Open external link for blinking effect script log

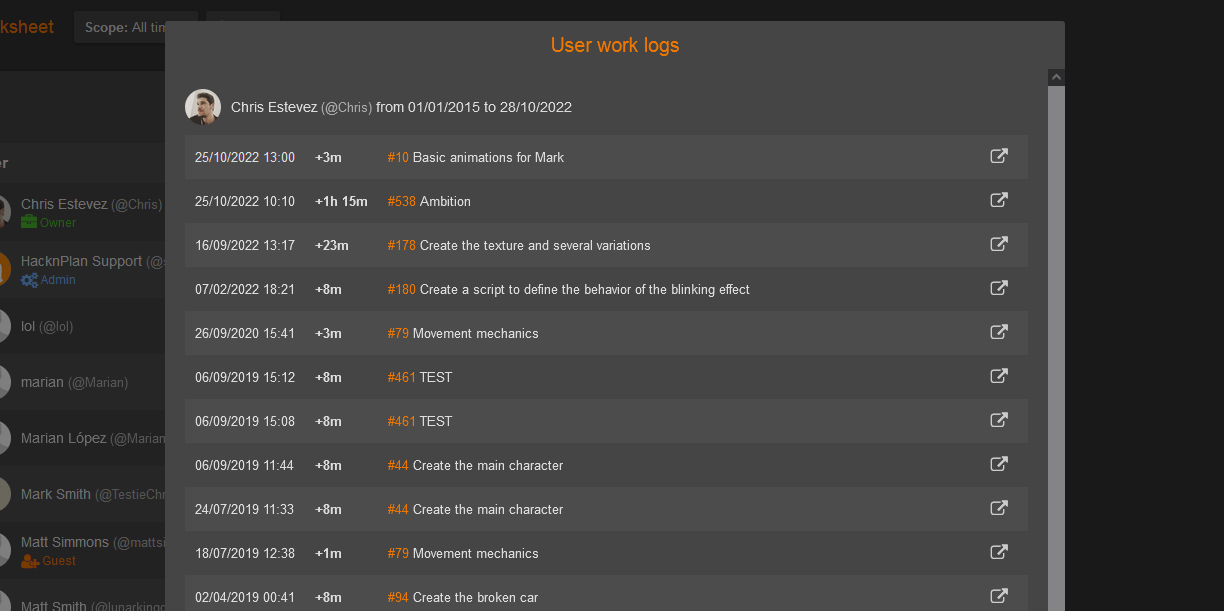click(998, 289)
